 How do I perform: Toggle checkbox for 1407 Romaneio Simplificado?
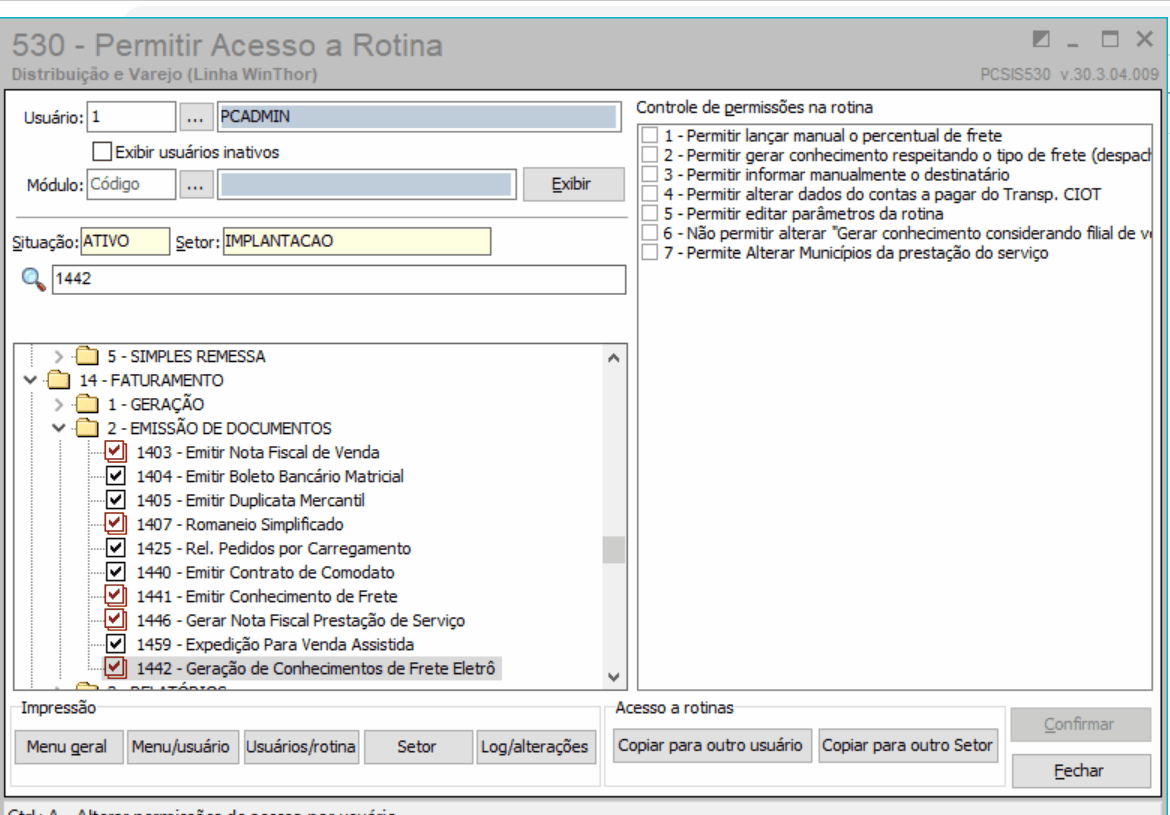click(x=115, y=523)
